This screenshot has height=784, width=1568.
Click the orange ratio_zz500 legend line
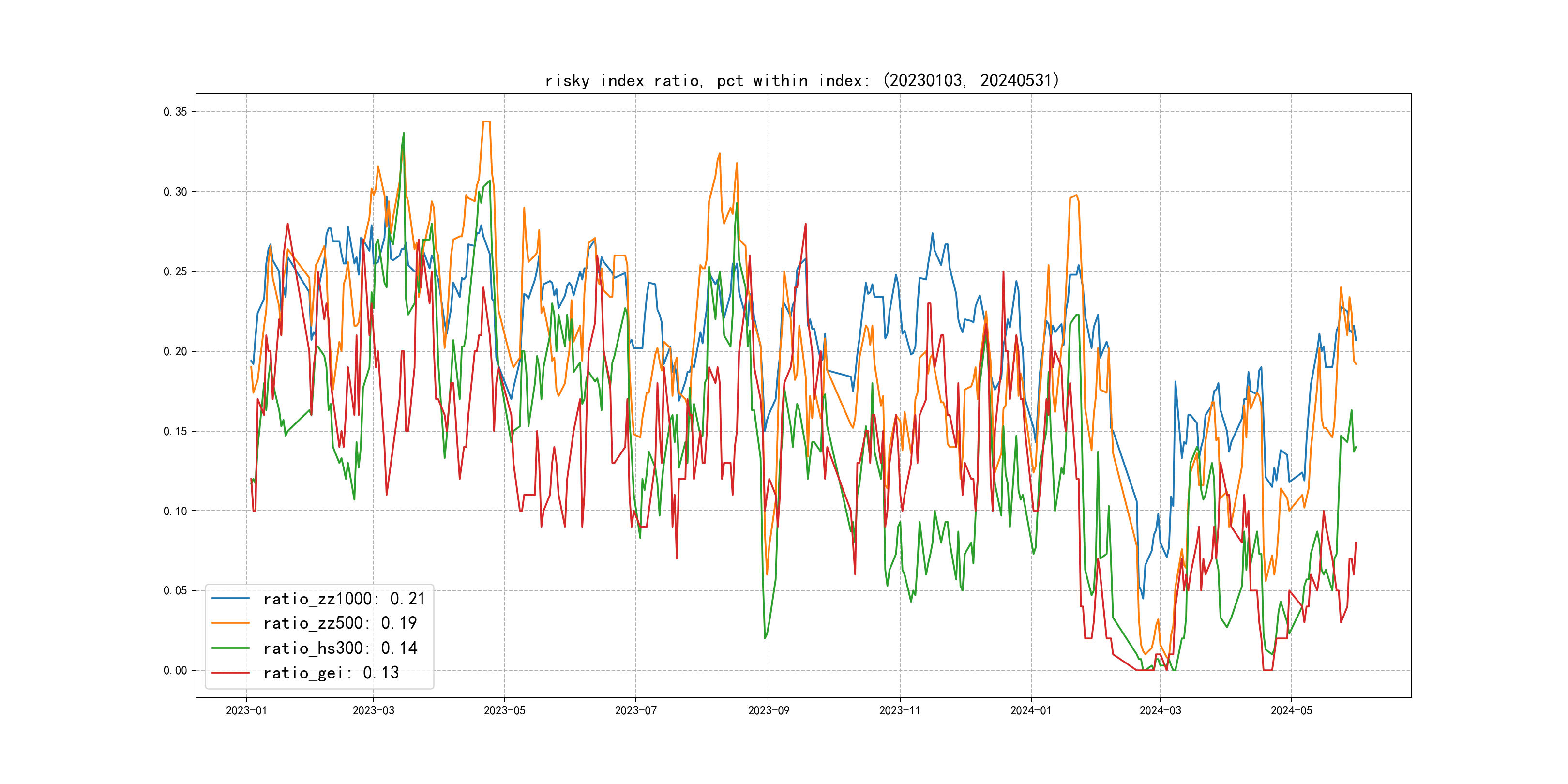230,623
